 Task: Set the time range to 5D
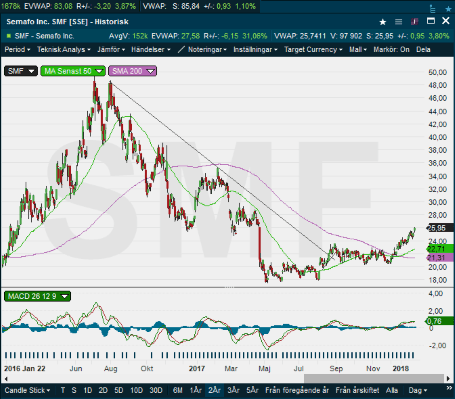[119, 390]
